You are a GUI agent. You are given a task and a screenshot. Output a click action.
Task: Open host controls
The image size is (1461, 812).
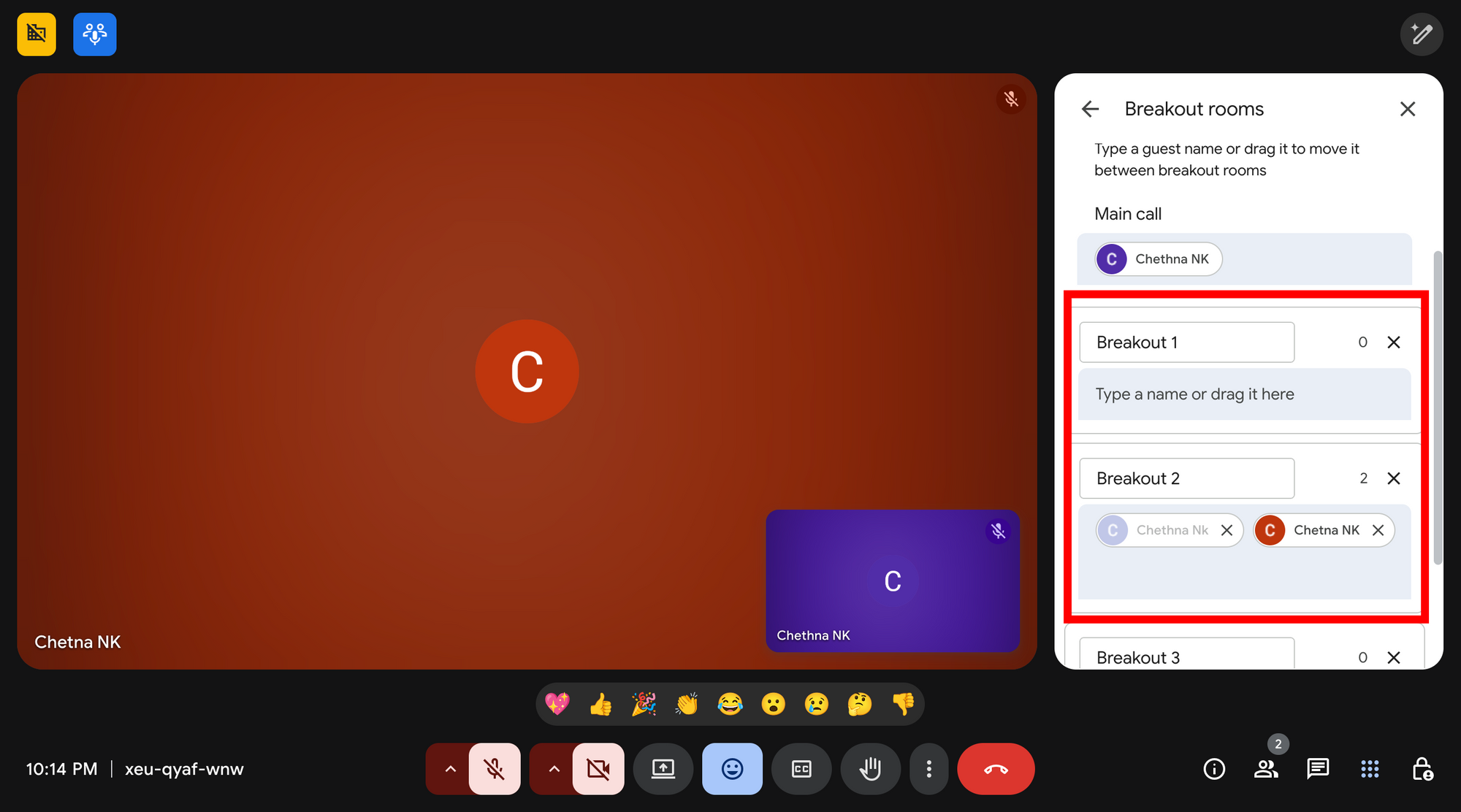[1423, 769]
